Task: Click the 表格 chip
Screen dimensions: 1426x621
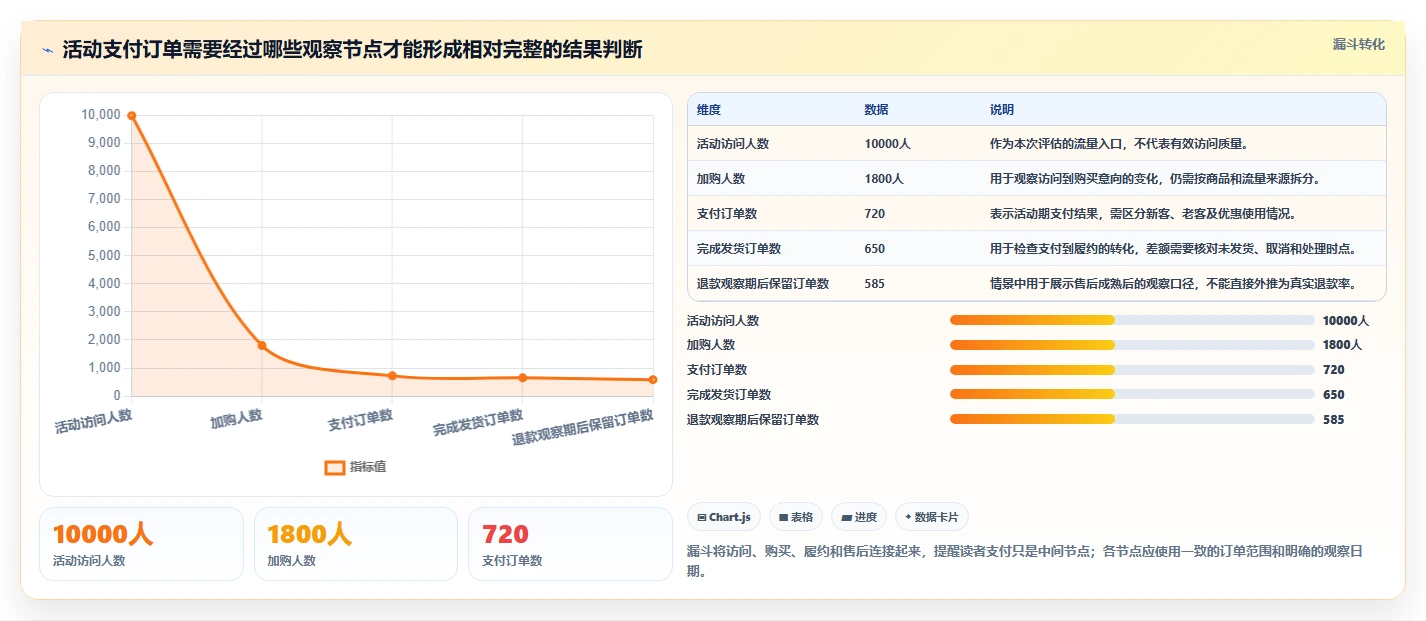Action: 796,517
